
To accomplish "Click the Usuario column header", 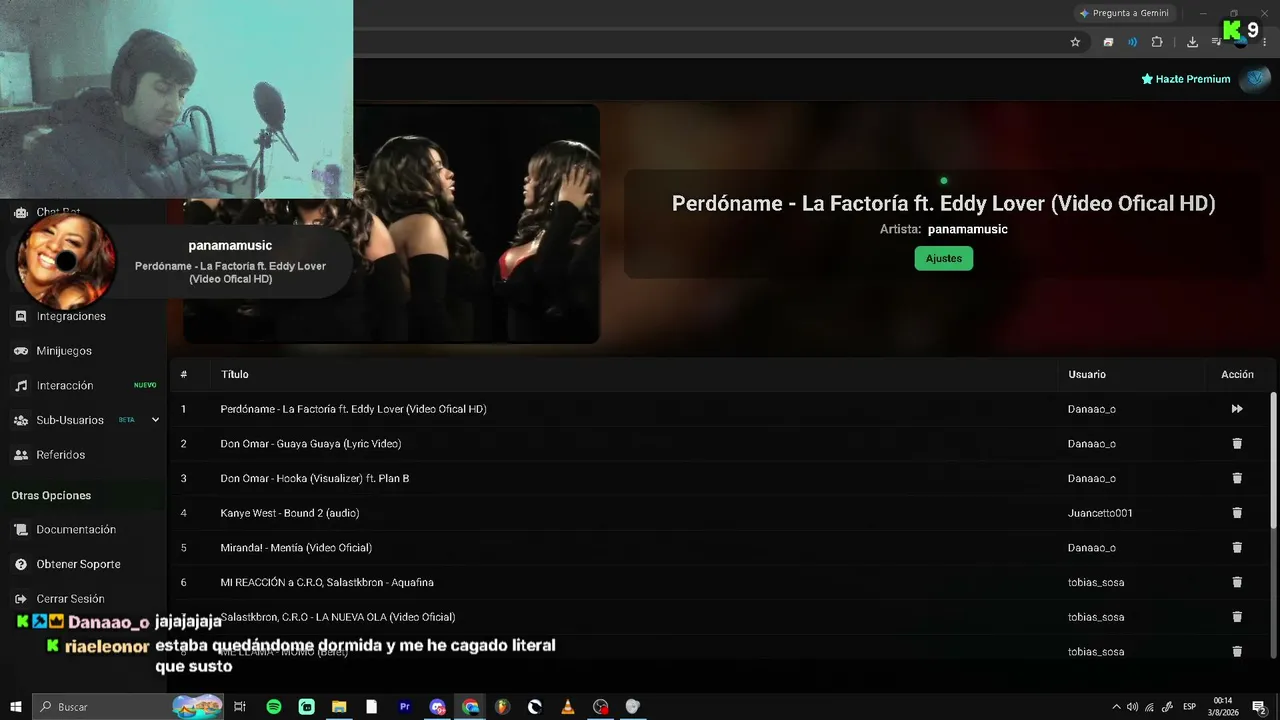I will coord(1087,374).
